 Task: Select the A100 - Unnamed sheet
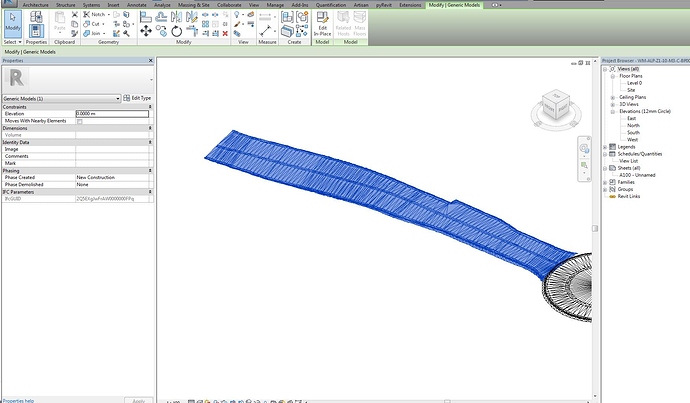click(637, 175)
